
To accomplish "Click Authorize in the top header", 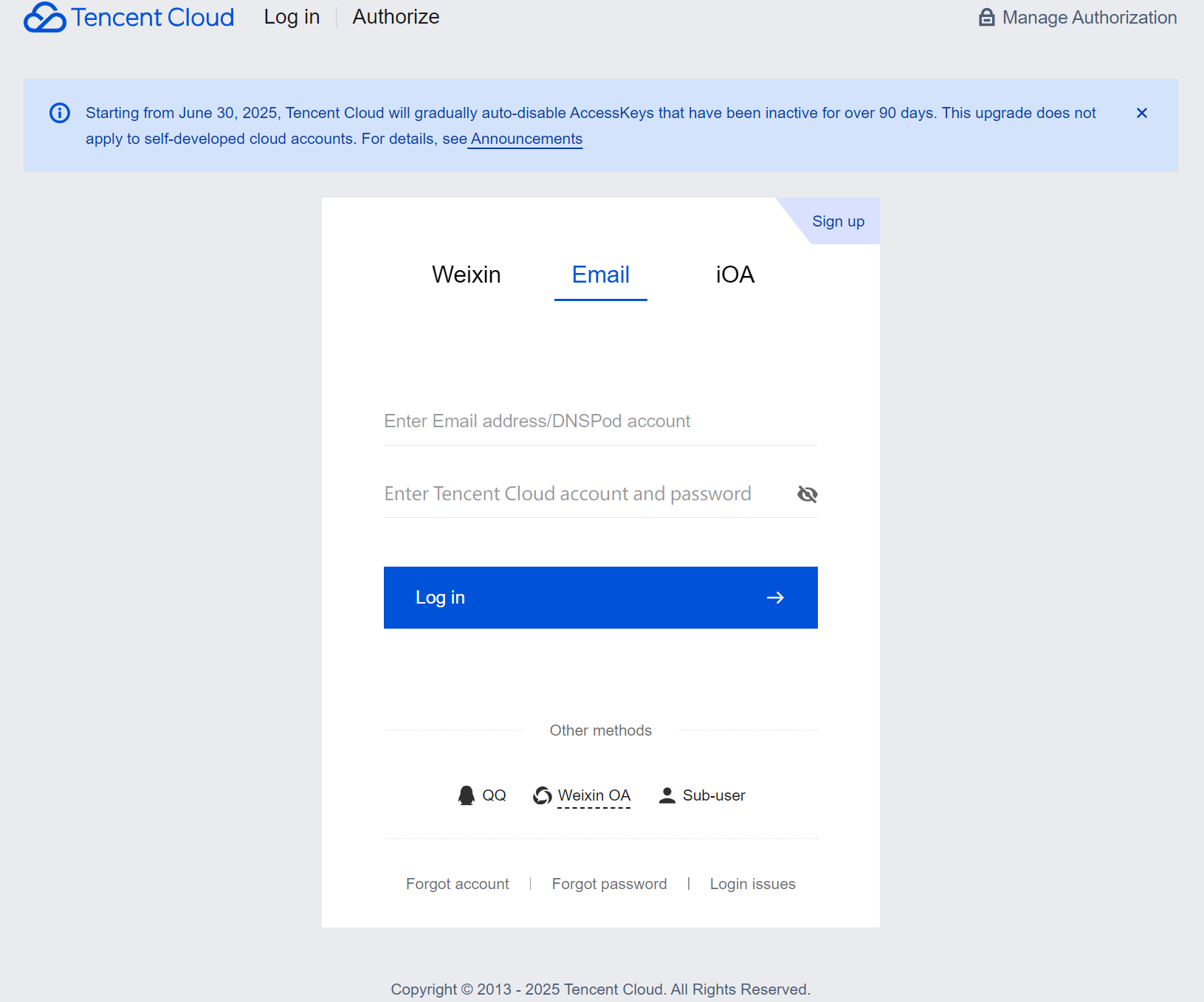I will point(396,17).
